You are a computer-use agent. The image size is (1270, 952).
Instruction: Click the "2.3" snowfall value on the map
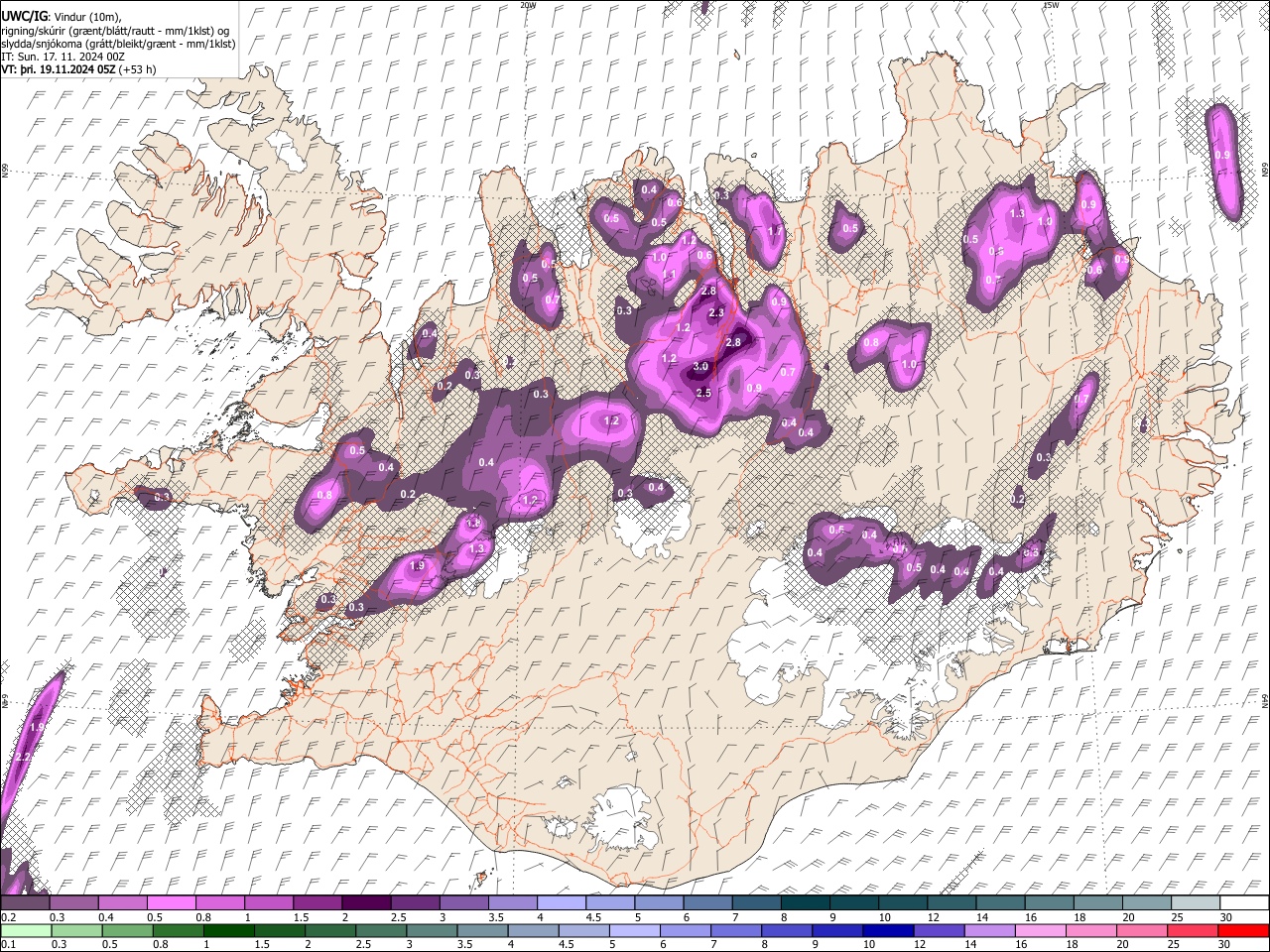coord(716,312)
